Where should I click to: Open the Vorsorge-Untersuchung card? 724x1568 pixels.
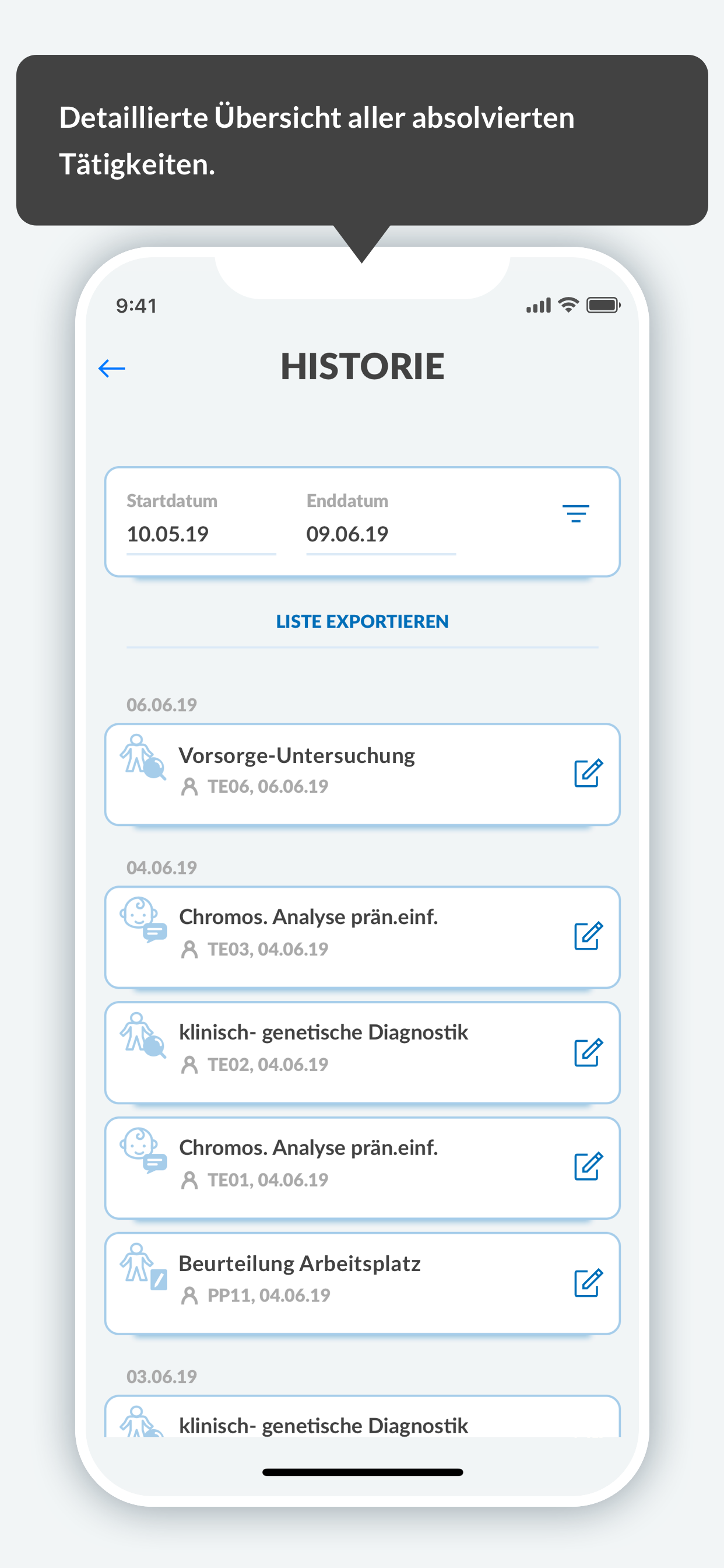(362, 774)
